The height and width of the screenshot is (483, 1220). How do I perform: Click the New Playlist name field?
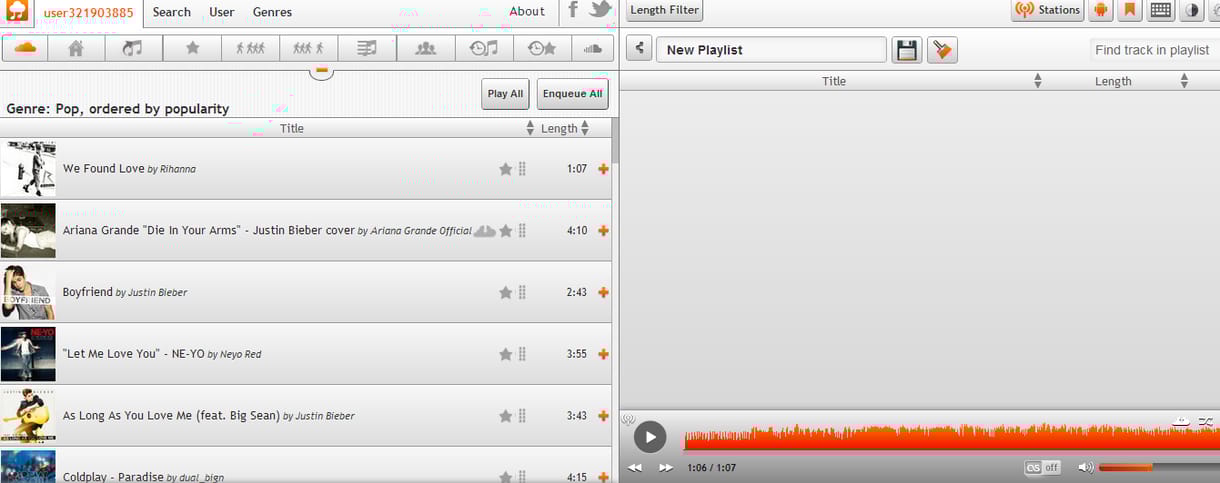click(x=771, y=50)
